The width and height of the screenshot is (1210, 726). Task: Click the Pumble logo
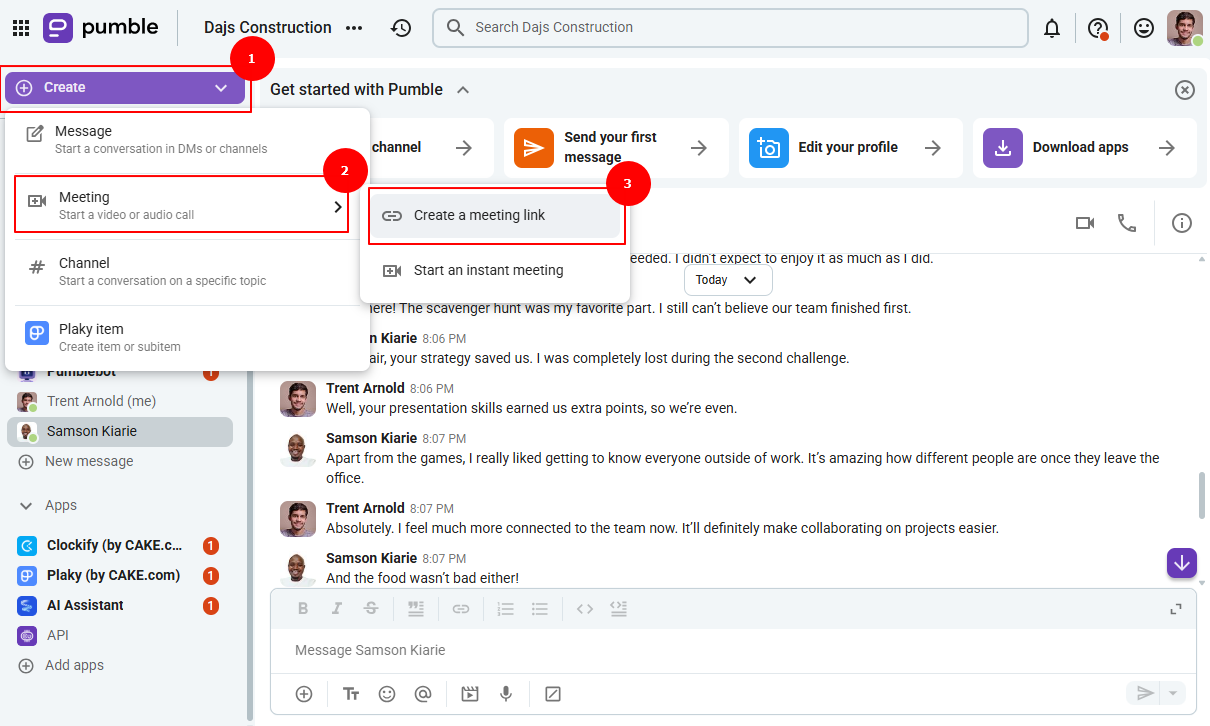101,28
